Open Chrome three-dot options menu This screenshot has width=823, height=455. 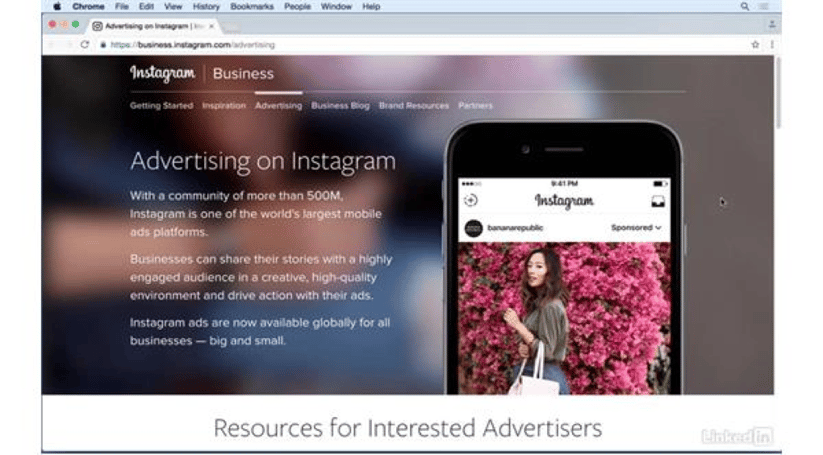pos(772,45)
